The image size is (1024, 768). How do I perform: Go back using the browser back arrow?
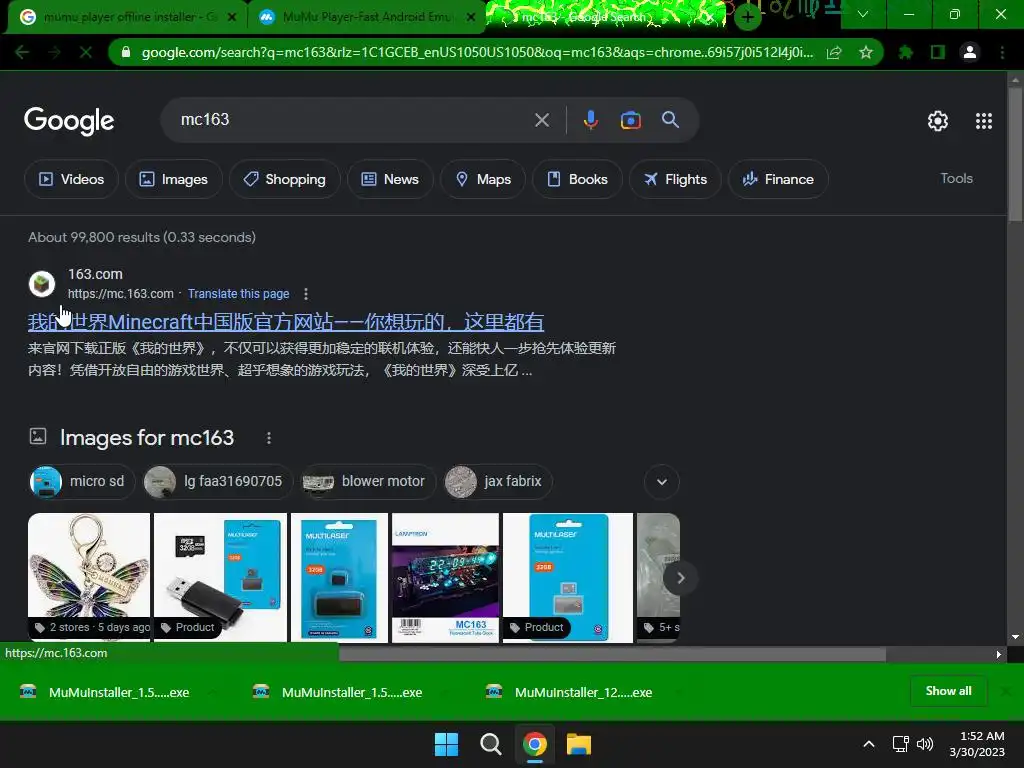click(22, 52)
